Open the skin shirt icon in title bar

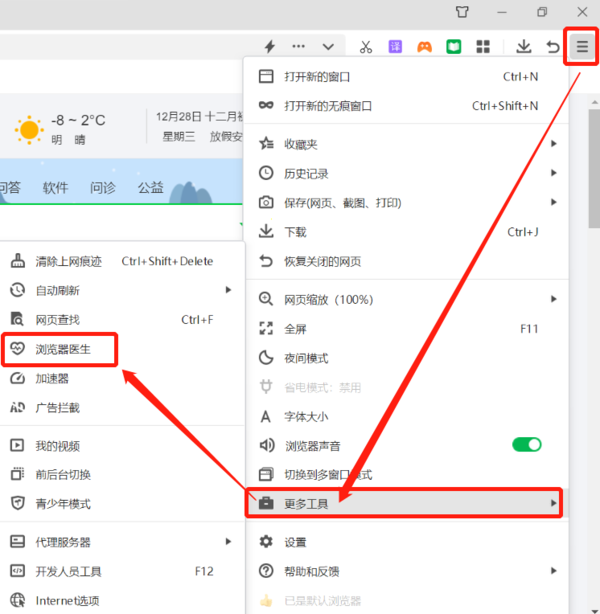(x=462, y=12)
